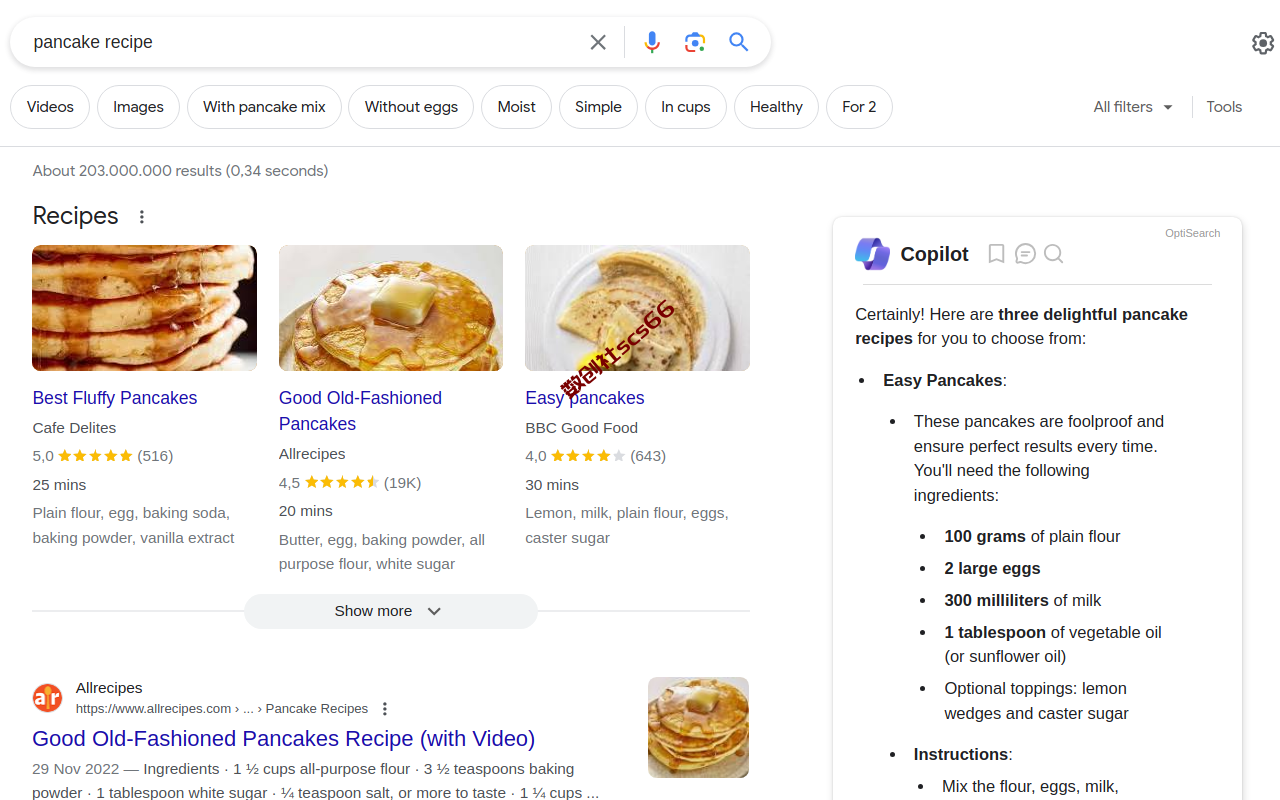Click the Allrecipes site favicon
This screenshot has width=1280, height=800.
pyautogui.click(x=47, y=698)
